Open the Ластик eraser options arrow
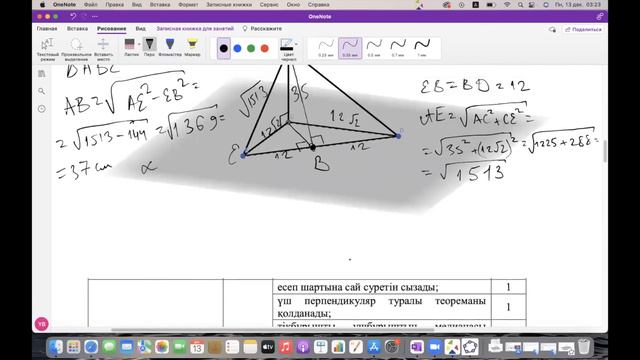This screenshot has width=640, height=360. pos(139,44)
